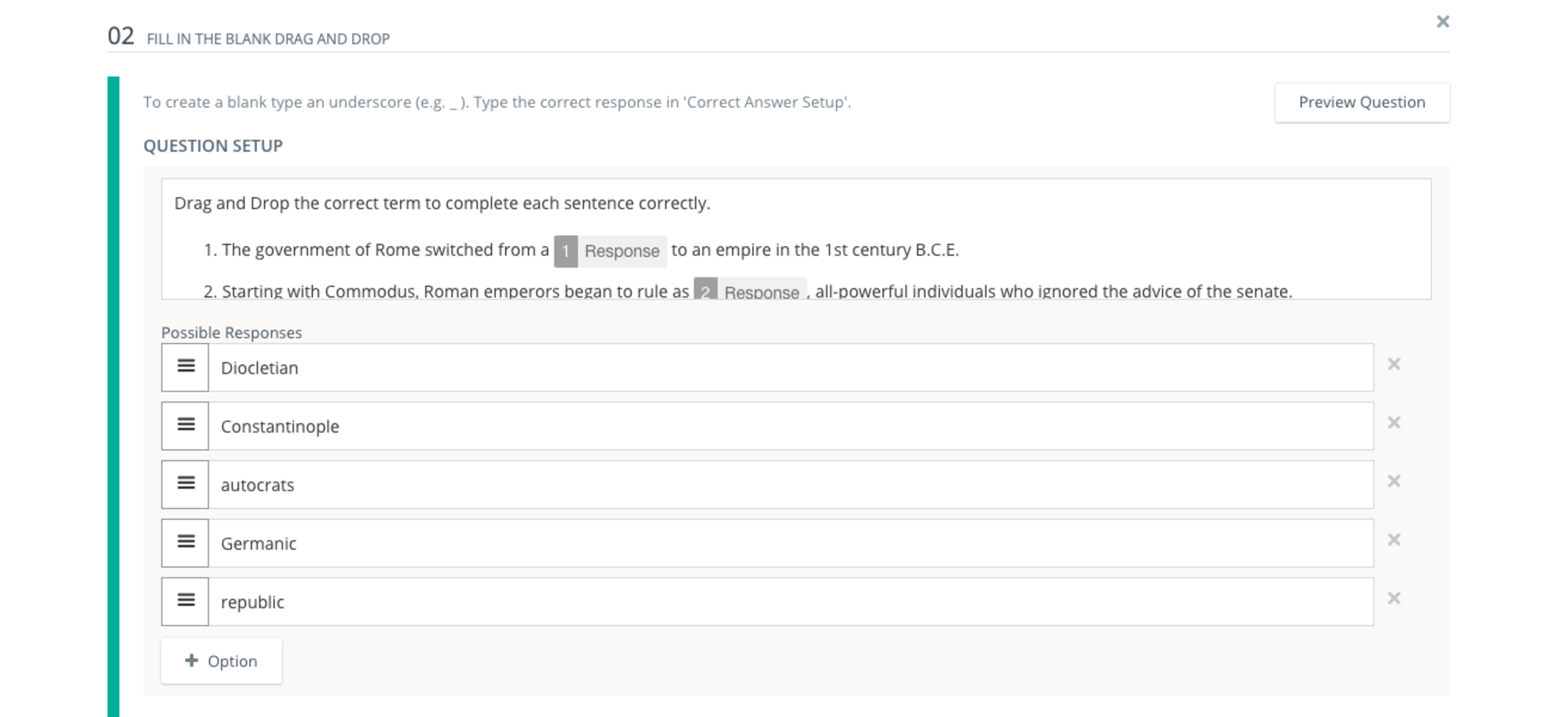This screenshot has height=717, width=1568.
Task: Click drag handle for autocrats response
Action: click(x=185, y=484)
